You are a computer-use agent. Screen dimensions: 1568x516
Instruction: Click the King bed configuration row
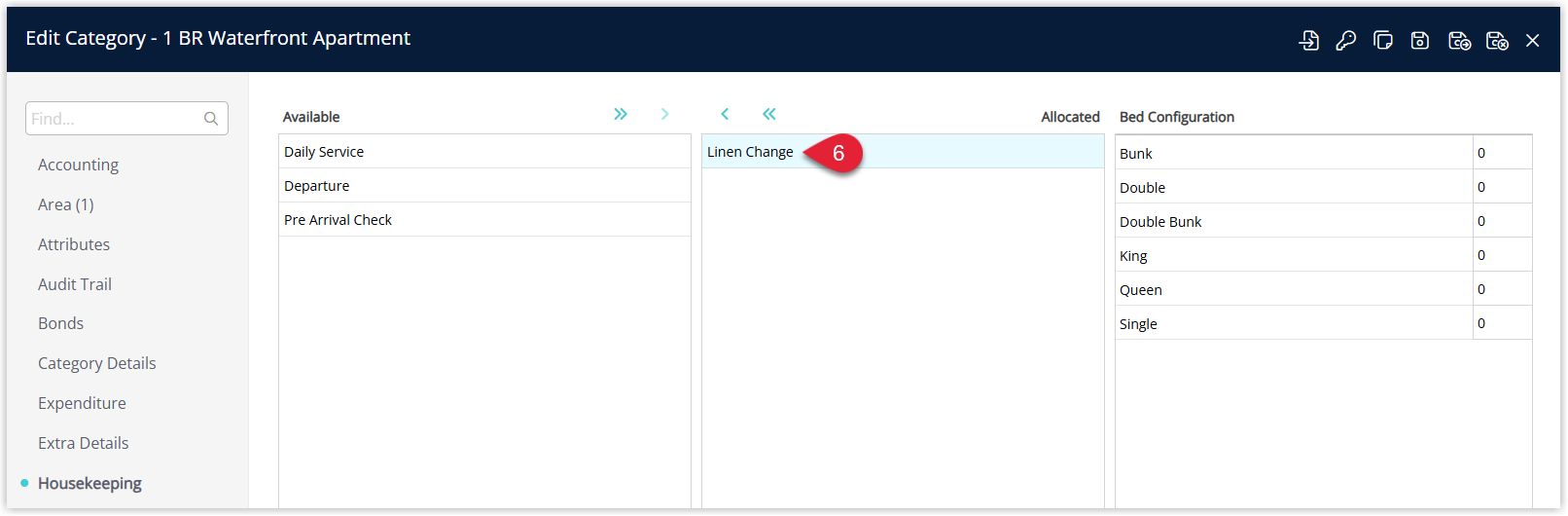click(x=1294, y=255)
